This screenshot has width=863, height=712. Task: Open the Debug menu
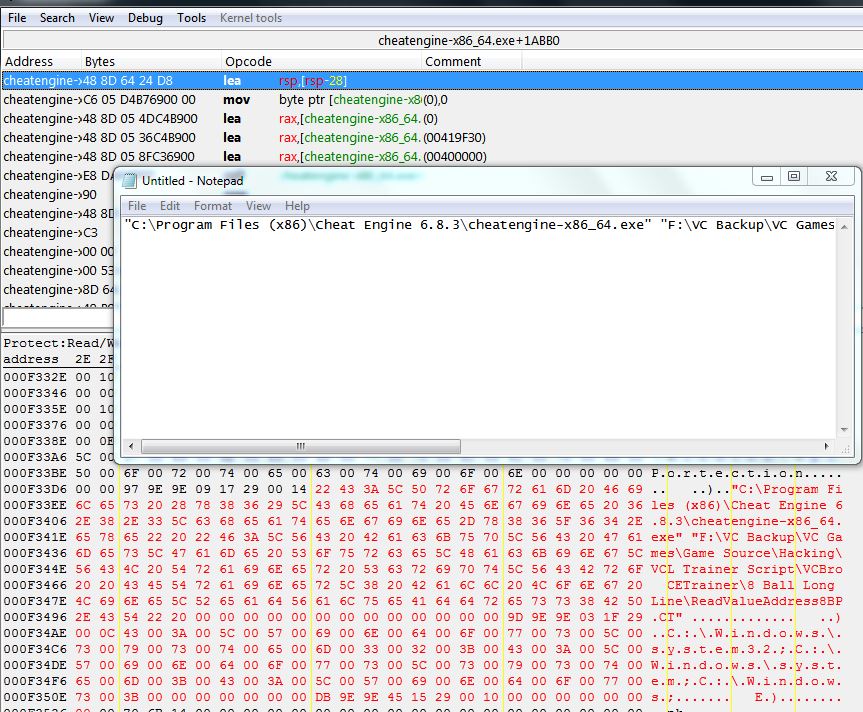[x=145, y=18]
